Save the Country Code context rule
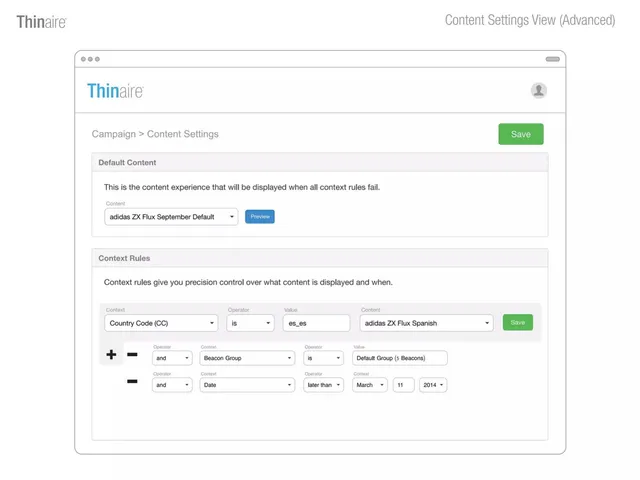Image resolution: width=640 pixels, height=480 pixels. (518, 322)
